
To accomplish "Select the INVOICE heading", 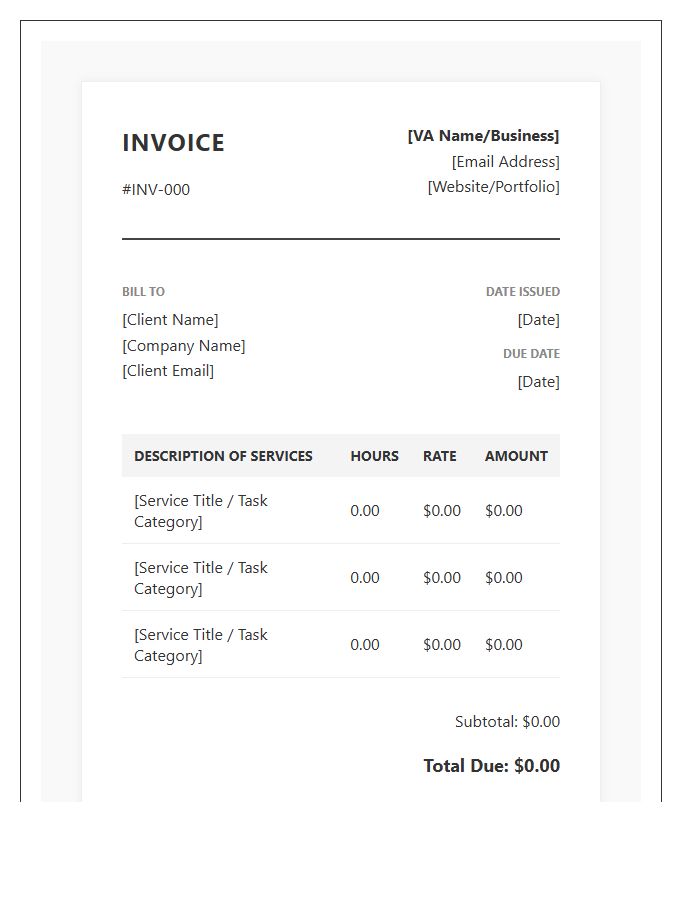I will [173, 143].
